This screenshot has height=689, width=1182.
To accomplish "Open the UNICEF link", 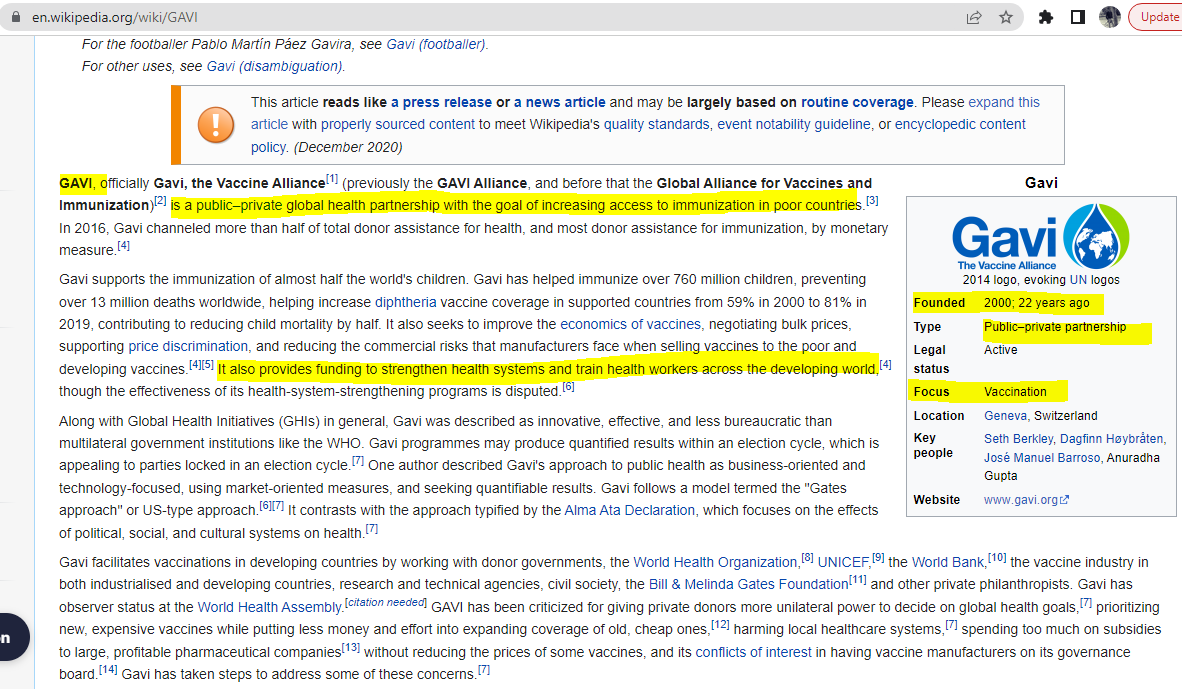I will (x=844, y=562).
